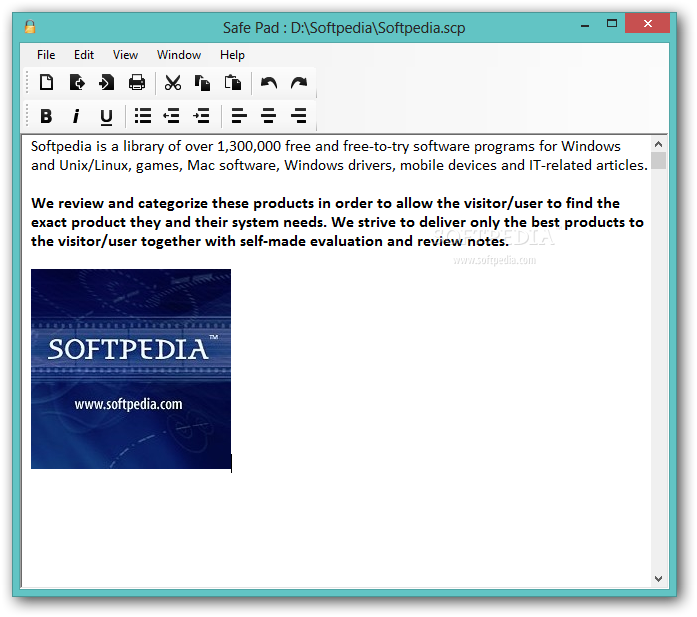Toggle underline formatting

(x=106, y=117)
